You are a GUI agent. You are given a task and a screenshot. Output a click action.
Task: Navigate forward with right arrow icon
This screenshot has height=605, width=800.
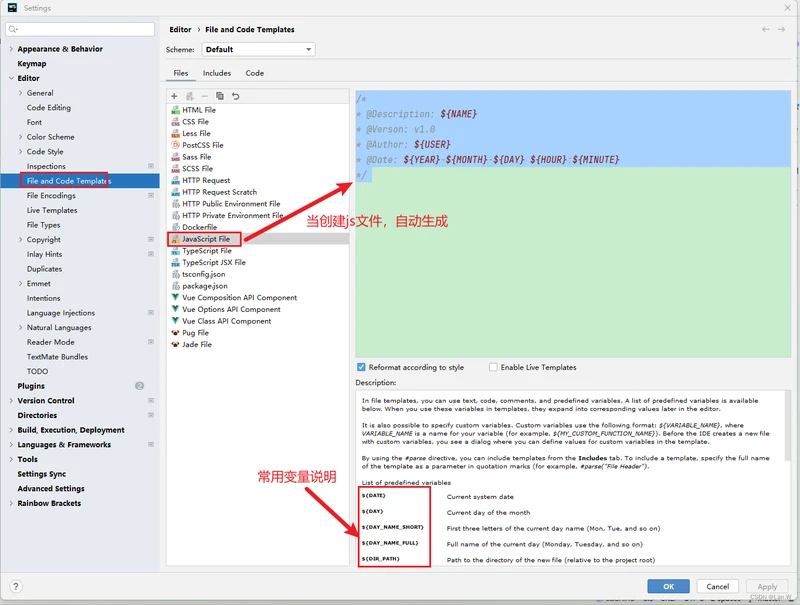pyautogui.click(x=781, y=30)
